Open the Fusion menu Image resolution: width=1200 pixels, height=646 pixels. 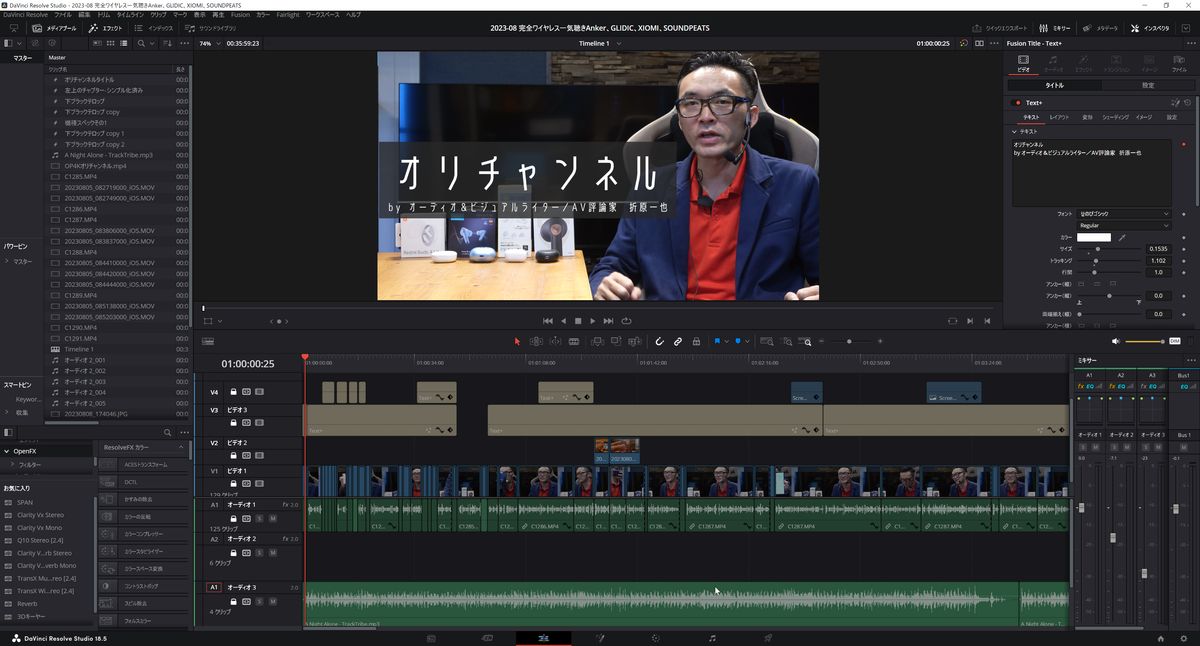click(240, 15)
